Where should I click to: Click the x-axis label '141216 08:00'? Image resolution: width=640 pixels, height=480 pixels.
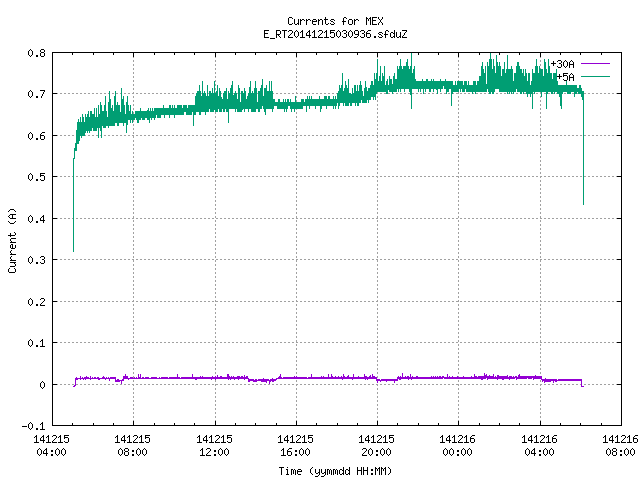tap(620, 446)
